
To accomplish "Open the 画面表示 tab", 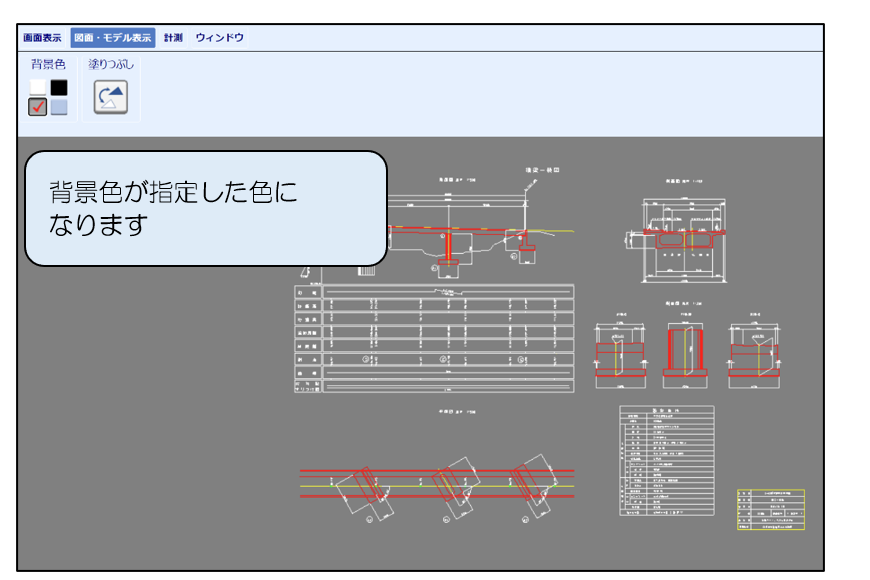I will click(42, 38).
